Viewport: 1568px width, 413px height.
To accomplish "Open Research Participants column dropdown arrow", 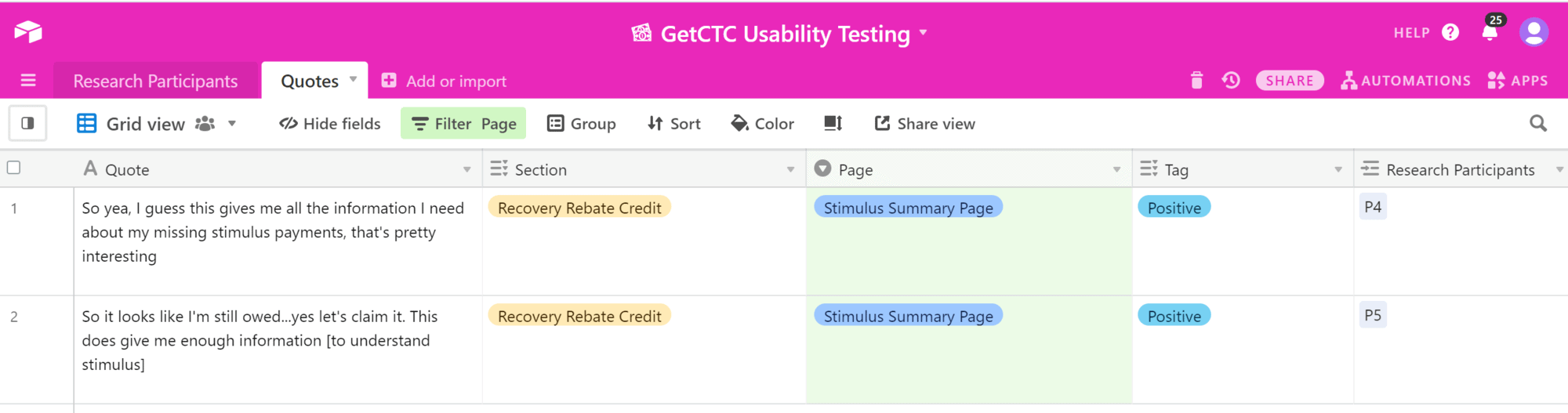I will pos(1559,169).
